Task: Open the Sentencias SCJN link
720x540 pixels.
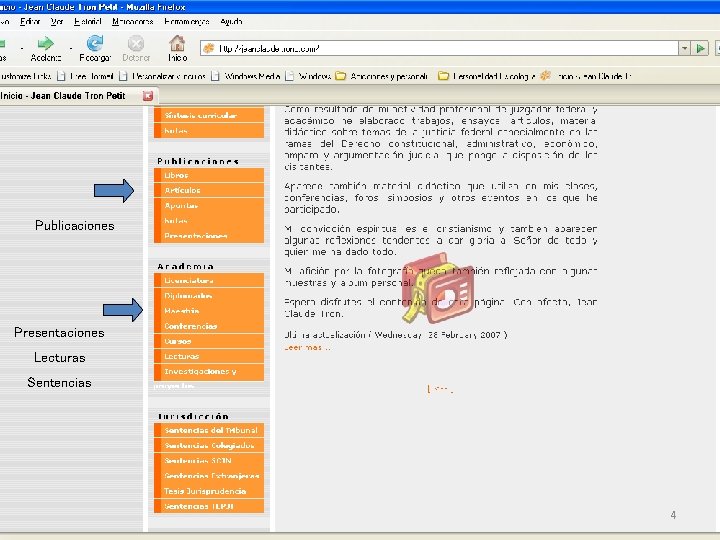Action: tap(209, 461)
